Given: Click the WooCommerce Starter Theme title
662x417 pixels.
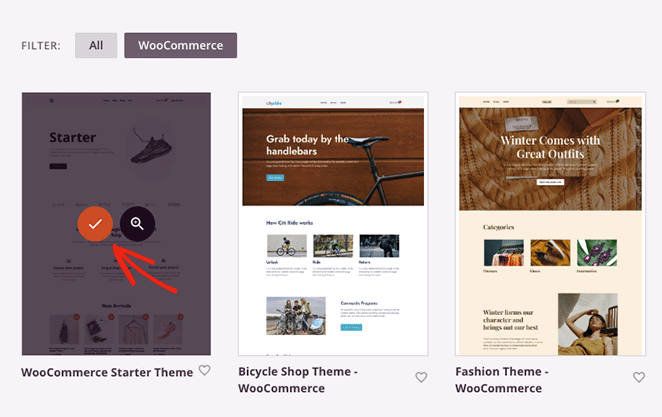Looking at the screenshot, I should (x=107, y=372).
